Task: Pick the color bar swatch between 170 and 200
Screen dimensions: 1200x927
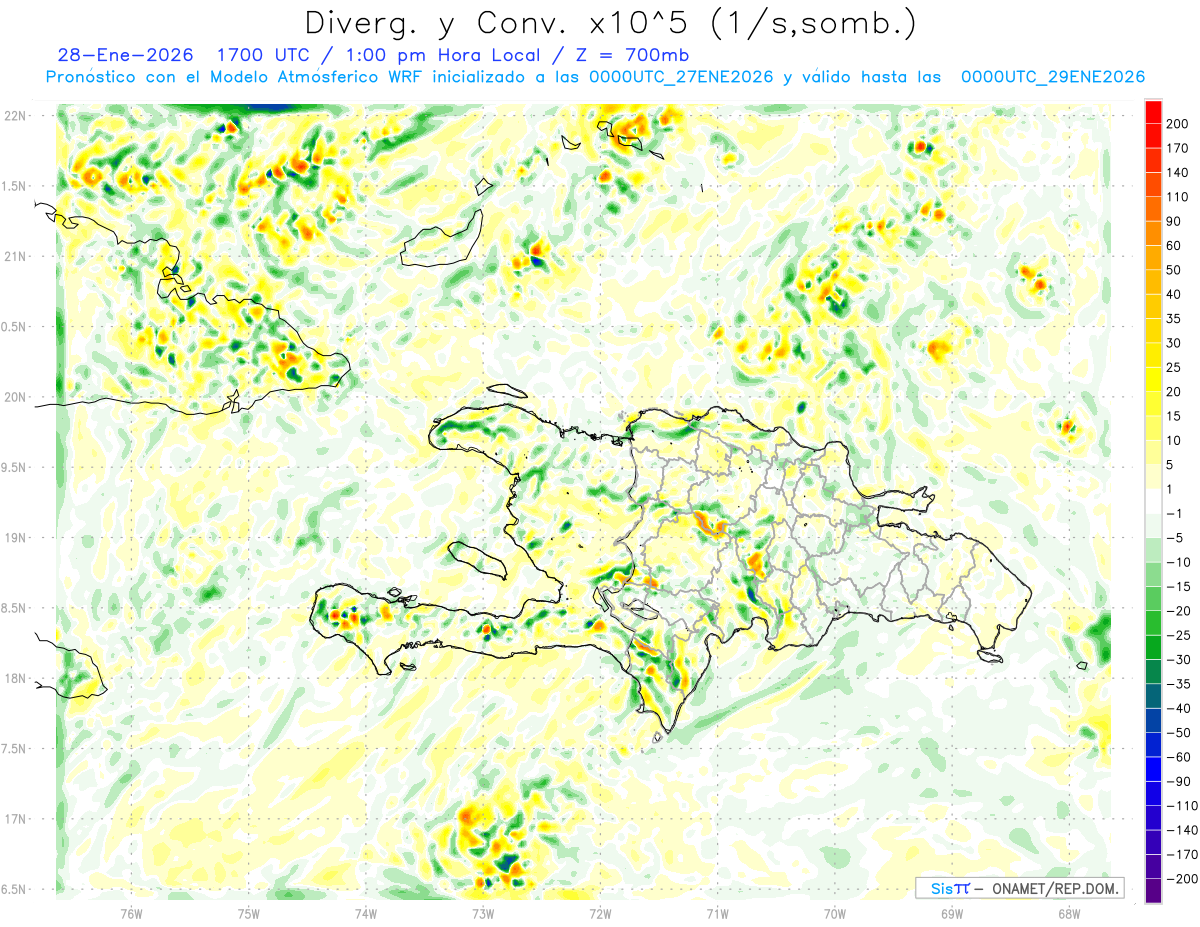Action: pos(1153,136)
